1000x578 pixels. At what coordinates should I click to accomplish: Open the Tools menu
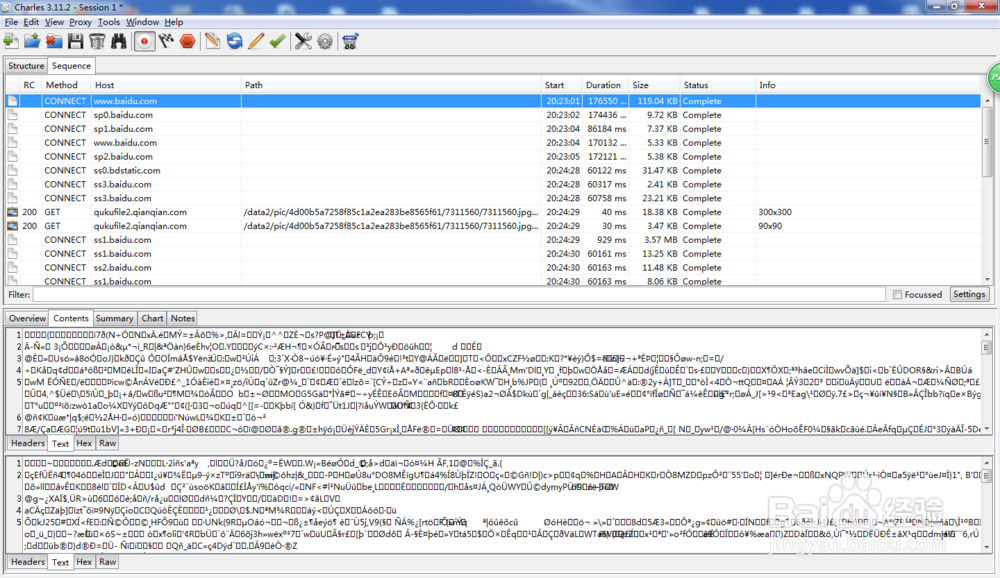(x=108, y=22)
